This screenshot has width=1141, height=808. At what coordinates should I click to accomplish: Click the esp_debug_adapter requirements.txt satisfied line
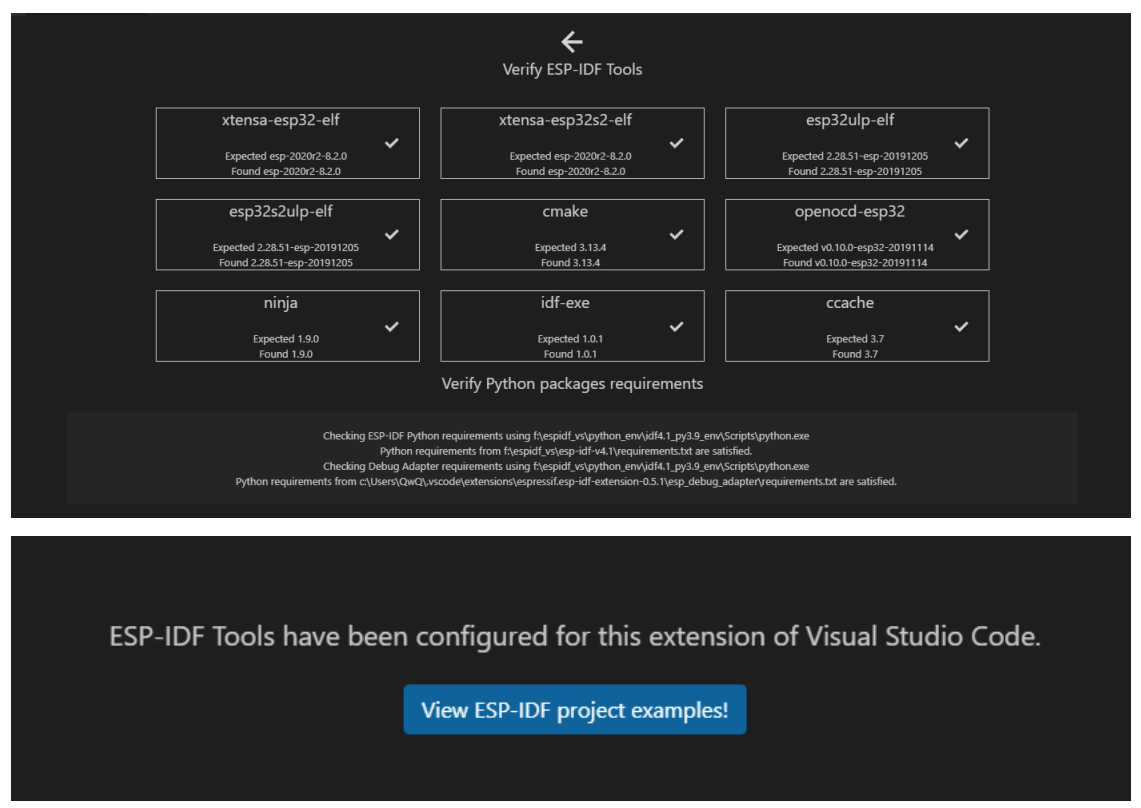point(566,482)
